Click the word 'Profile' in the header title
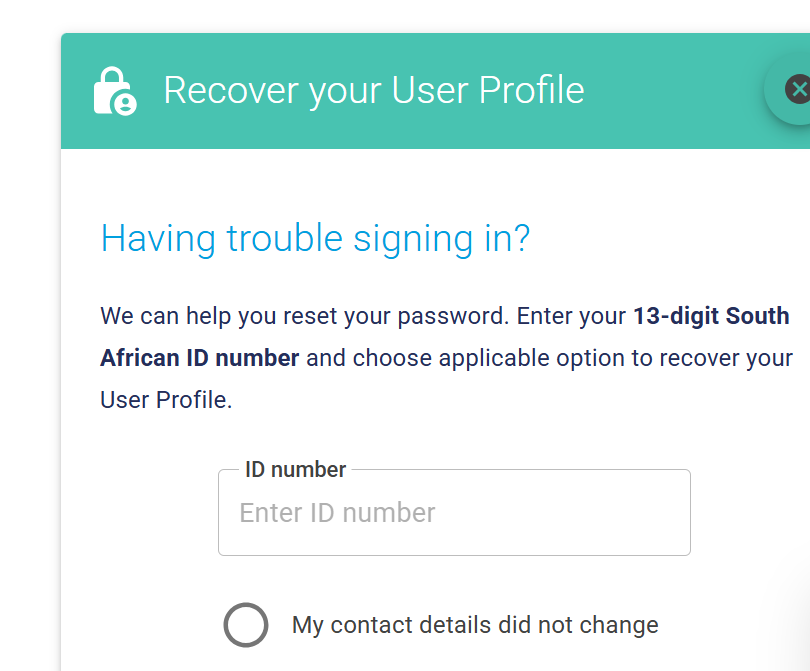This screenshot has height=671, width=810. [x=532, y=90]
